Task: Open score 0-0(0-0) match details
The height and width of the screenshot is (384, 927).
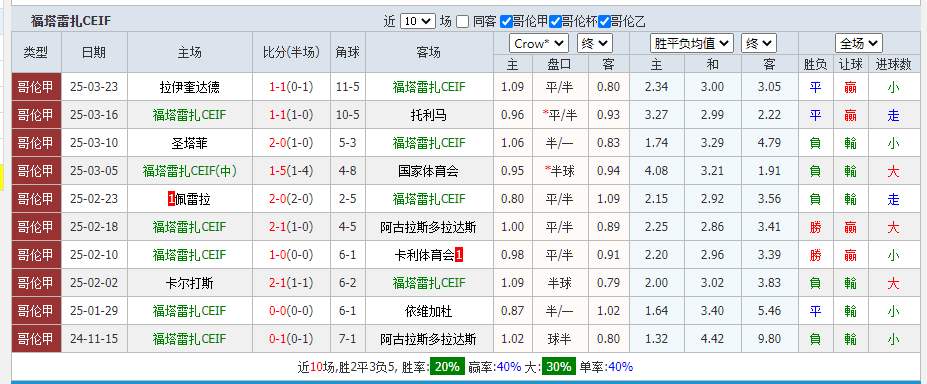Action: point(291,311)
